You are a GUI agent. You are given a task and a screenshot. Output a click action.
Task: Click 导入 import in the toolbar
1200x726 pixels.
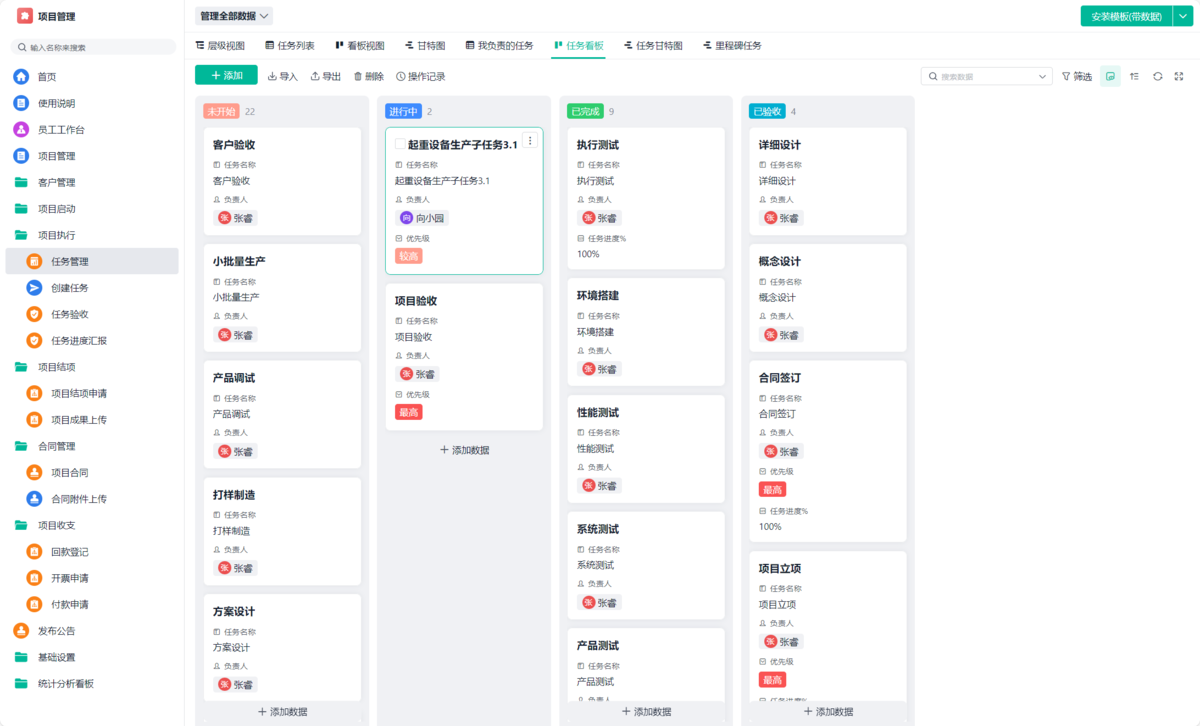(282, 76)
